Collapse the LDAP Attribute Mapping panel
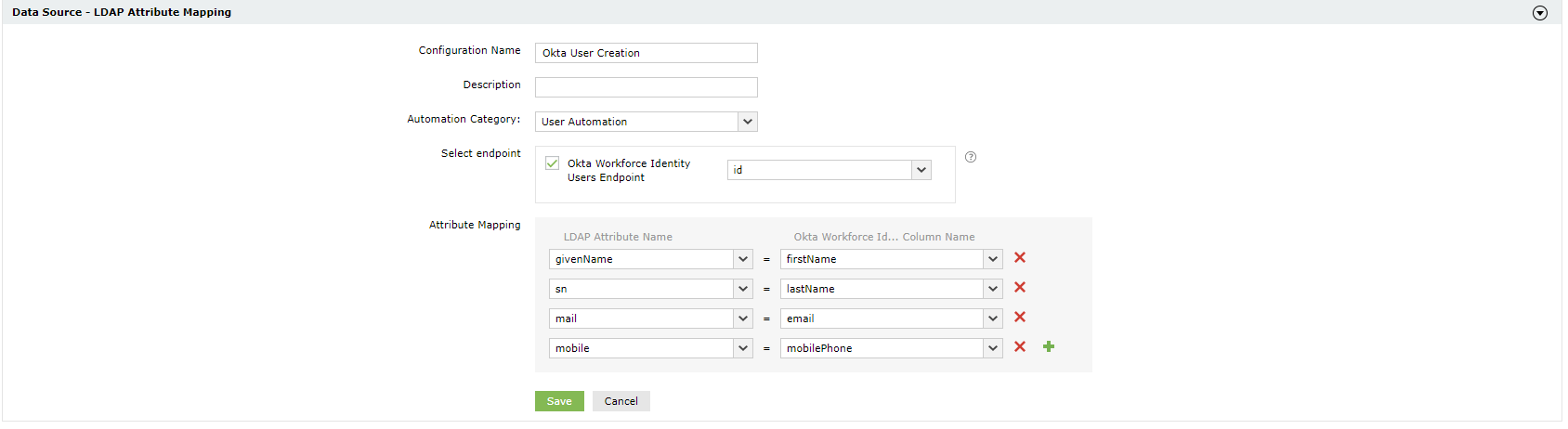Image resolution: width=1568 pixels, height=429 pixels. pos(1540,13)
